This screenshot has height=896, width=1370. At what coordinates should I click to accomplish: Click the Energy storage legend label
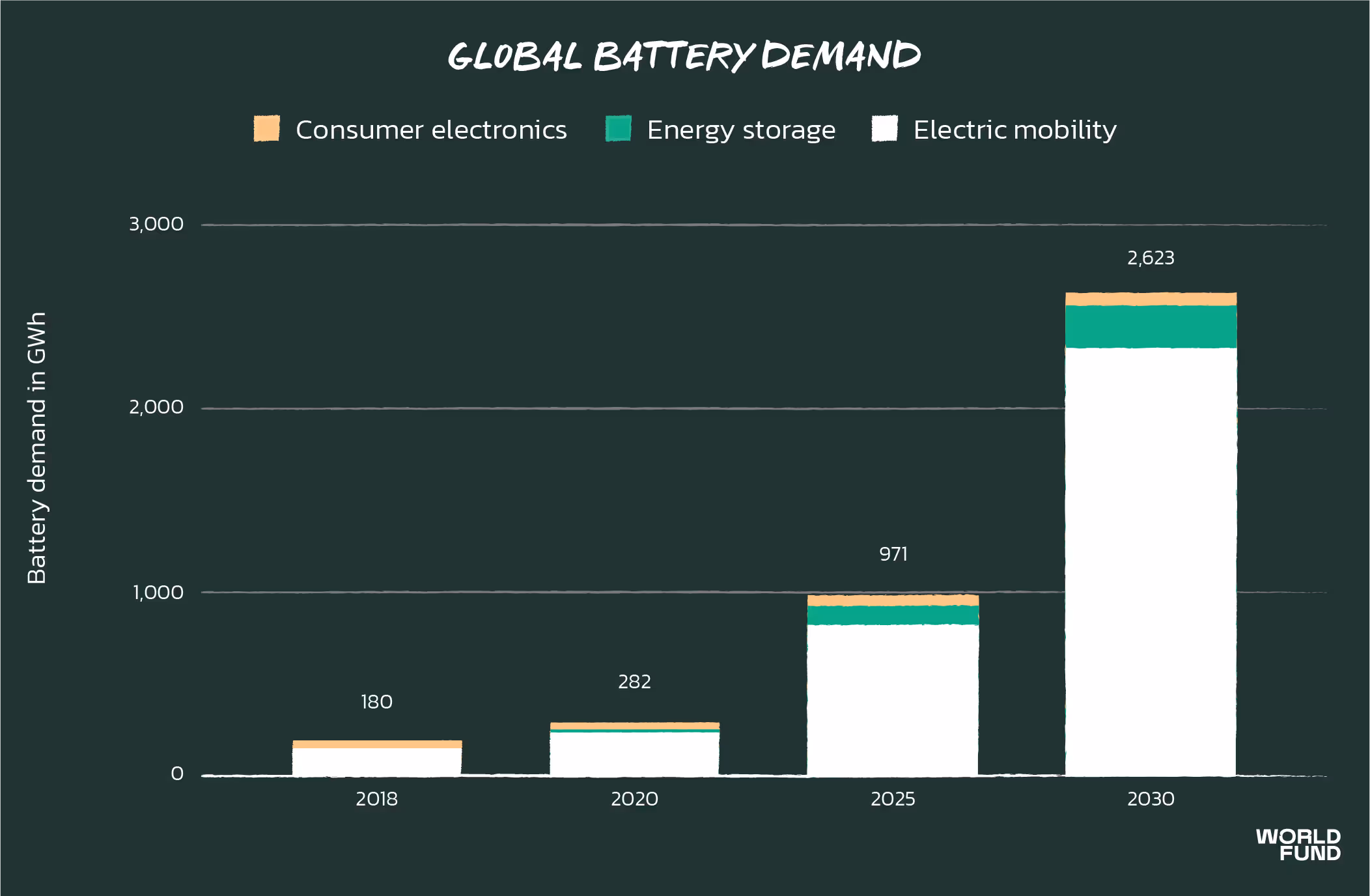click(x=741, y=130)
